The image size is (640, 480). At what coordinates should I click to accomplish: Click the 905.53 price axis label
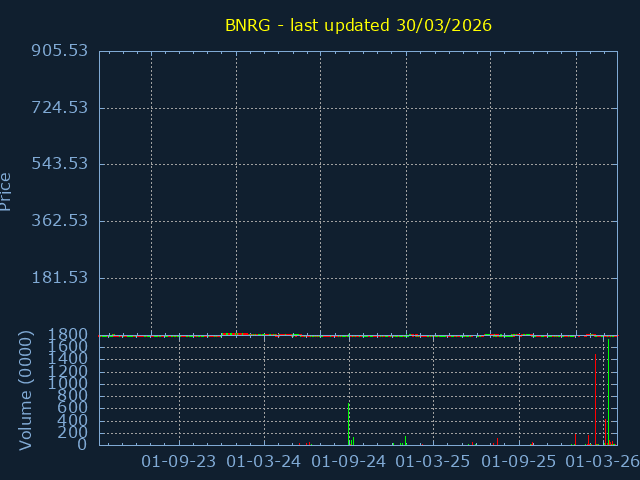click(x=60, y=51)
